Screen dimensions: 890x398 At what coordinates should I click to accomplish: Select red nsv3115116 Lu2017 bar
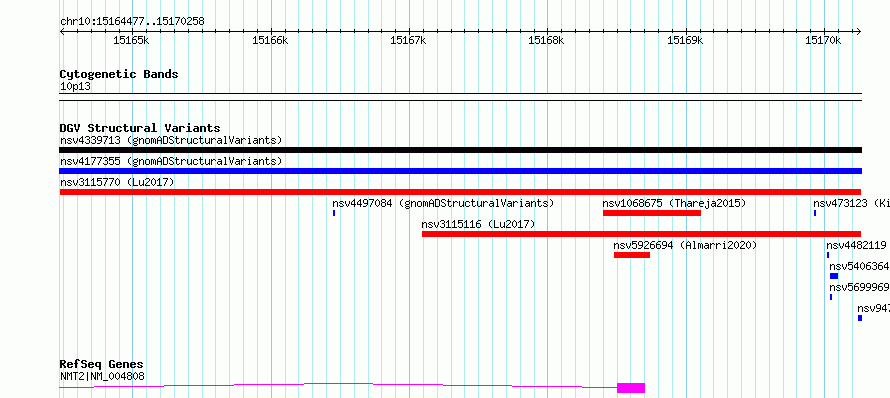[641, 234]
